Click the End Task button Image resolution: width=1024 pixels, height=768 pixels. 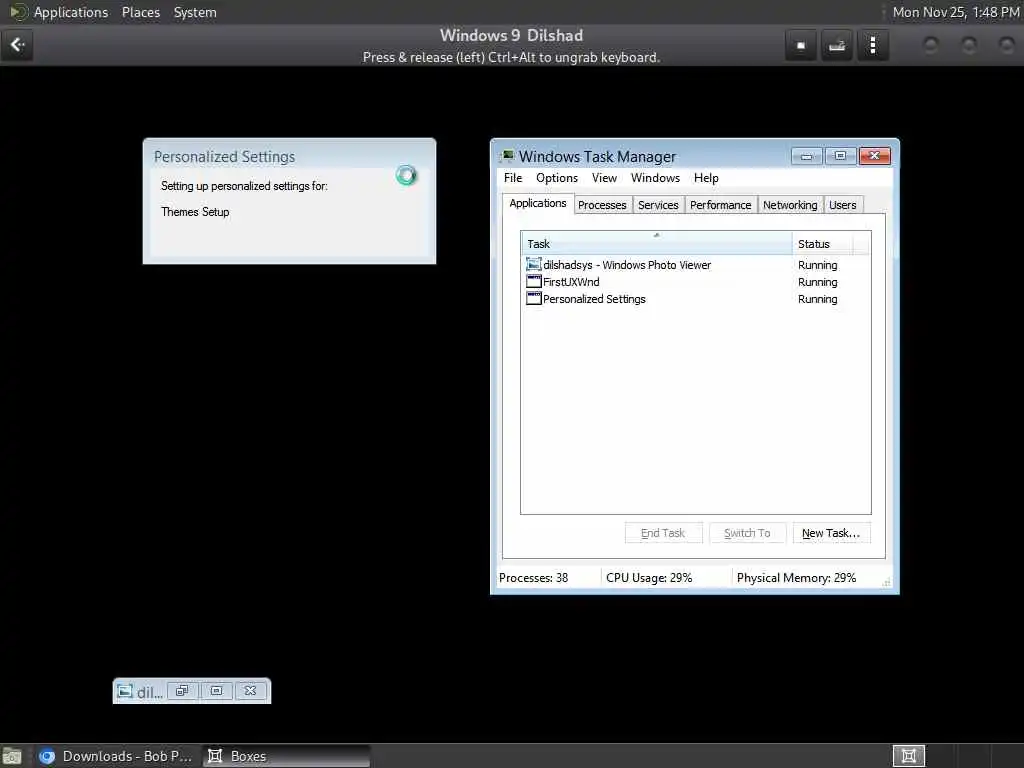click(663, 533)
